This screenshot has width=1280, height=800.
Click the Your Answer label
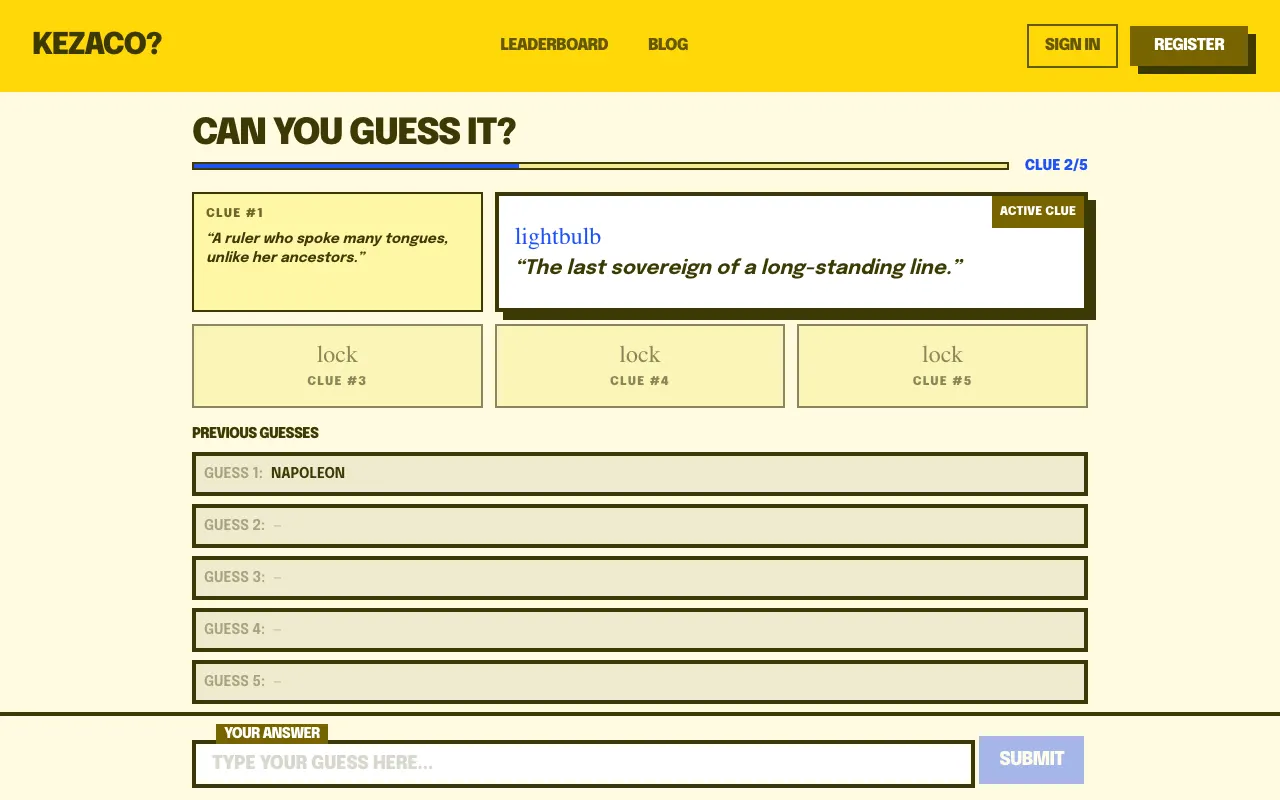pos(272,733)
